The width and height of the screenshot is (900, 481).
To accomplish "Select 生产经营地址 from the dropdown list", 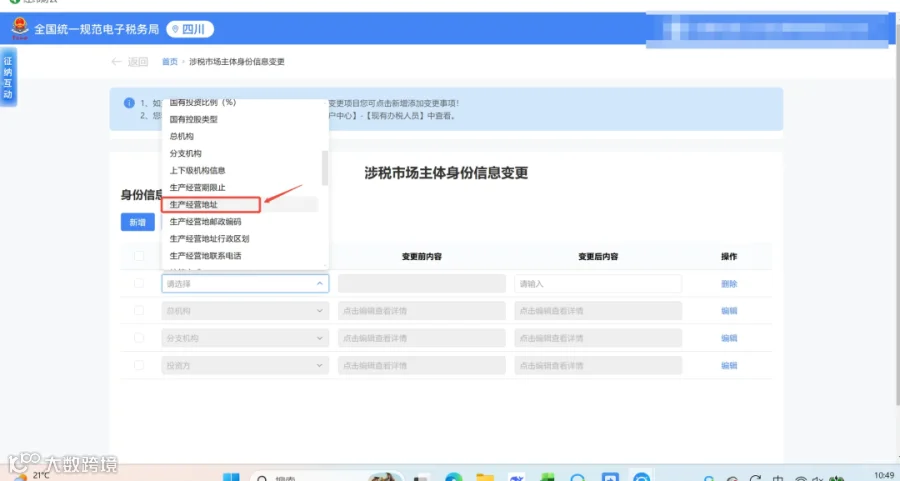I will pyautogui.click(x=193, y=204).
